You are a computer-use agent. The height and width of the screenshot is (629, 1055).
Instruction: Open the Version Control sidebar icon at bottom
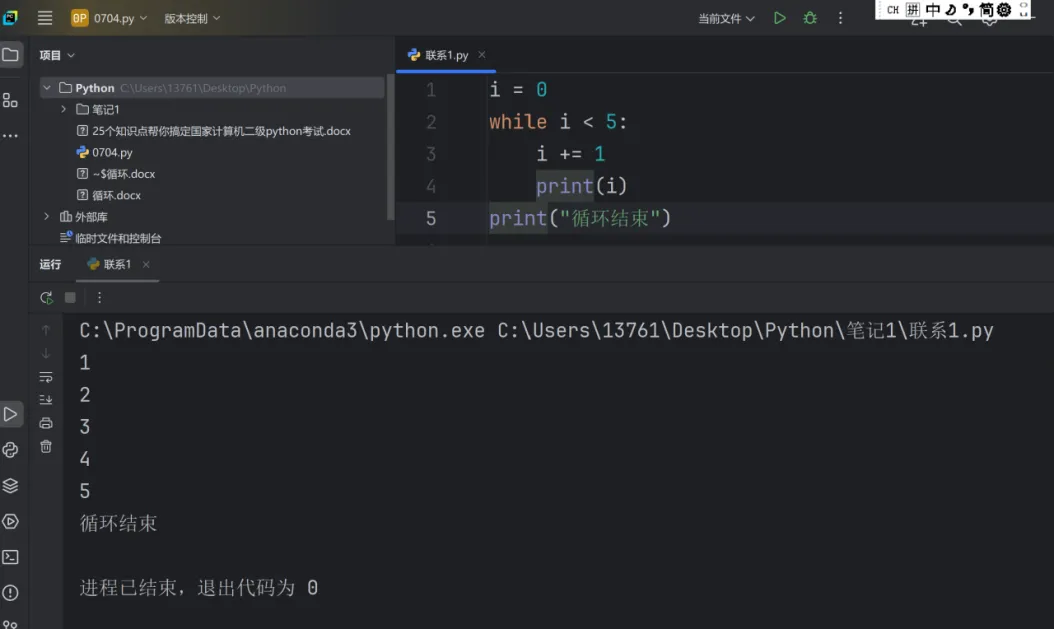(11, 624)
